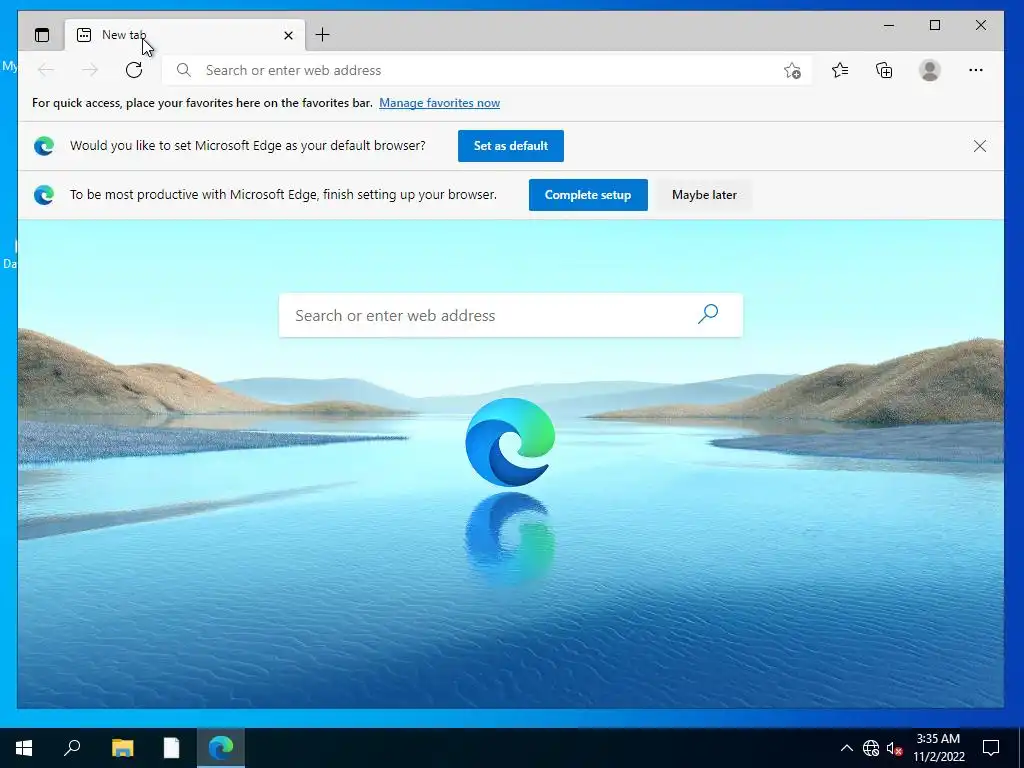Focus the page search box

[x=511, y=315]
